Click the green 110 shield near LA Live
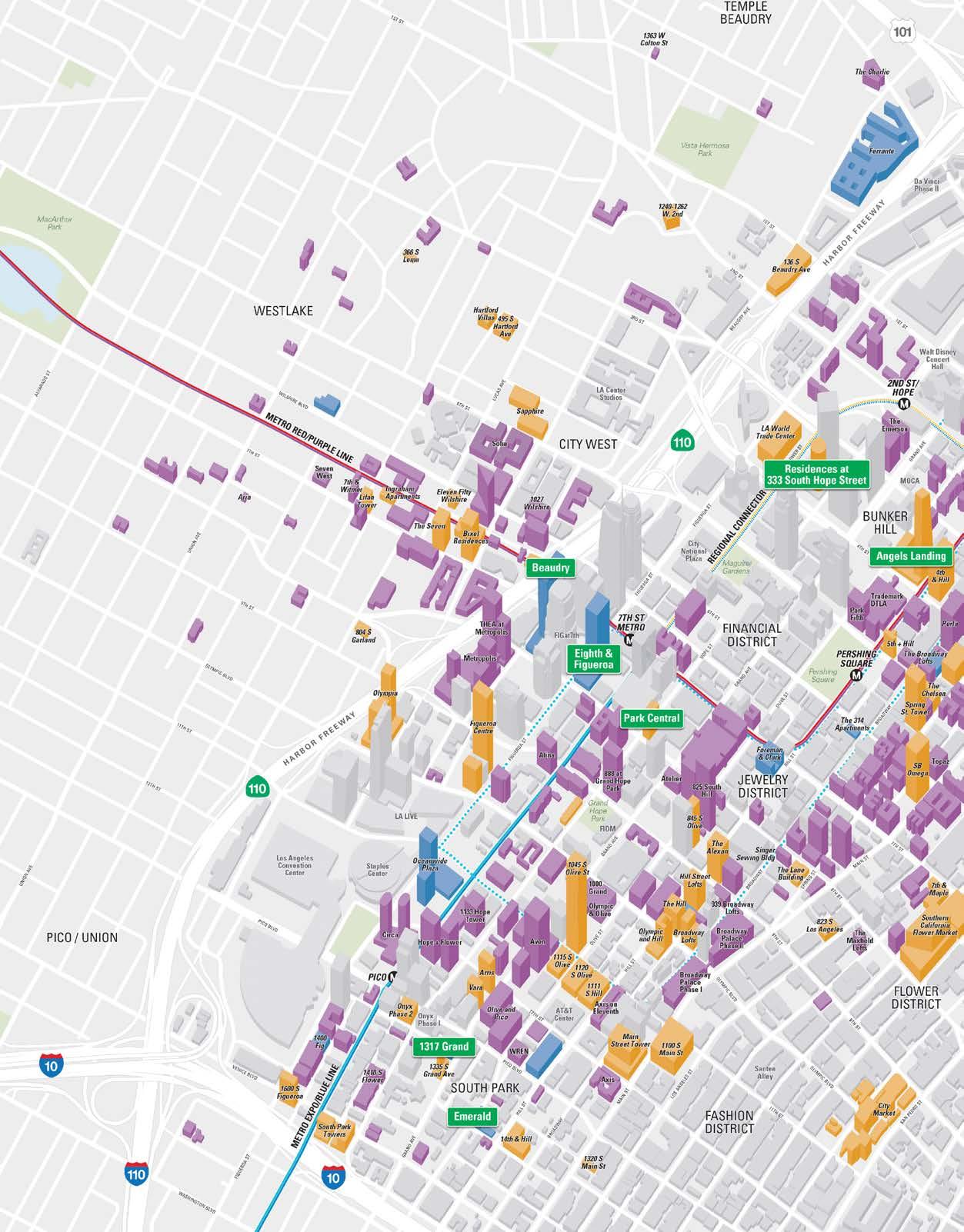Viewport: 964px width, 1232px height. click(257, 787)
